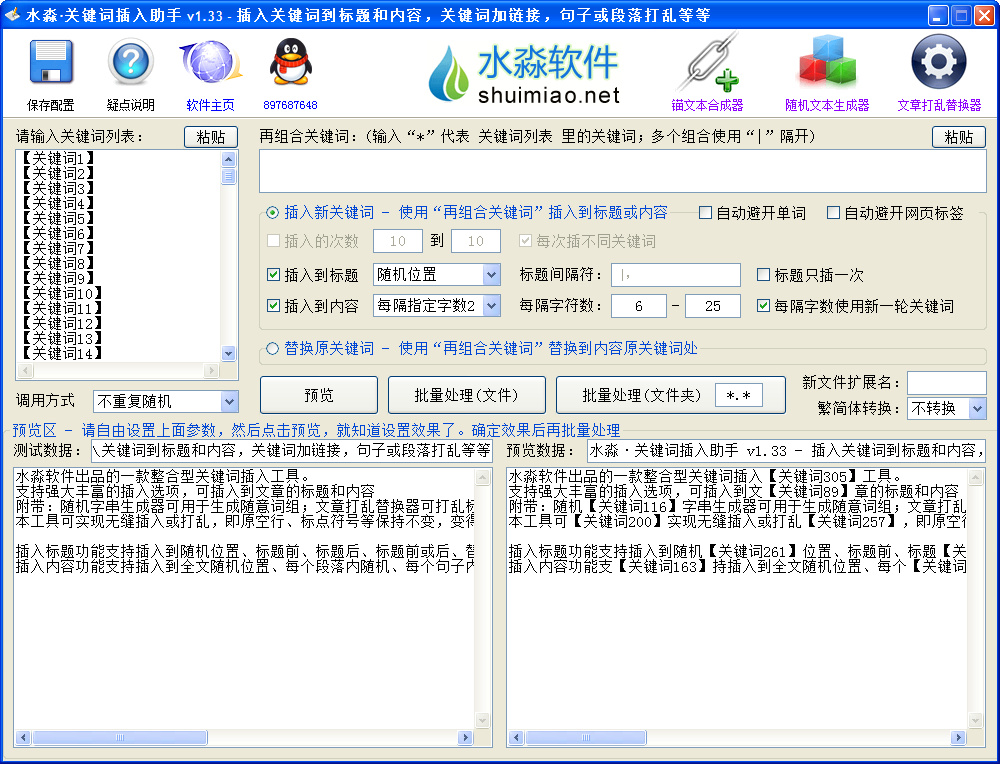
Task: Open the random text generator cubes icon
Action: (x=827, y=62)
